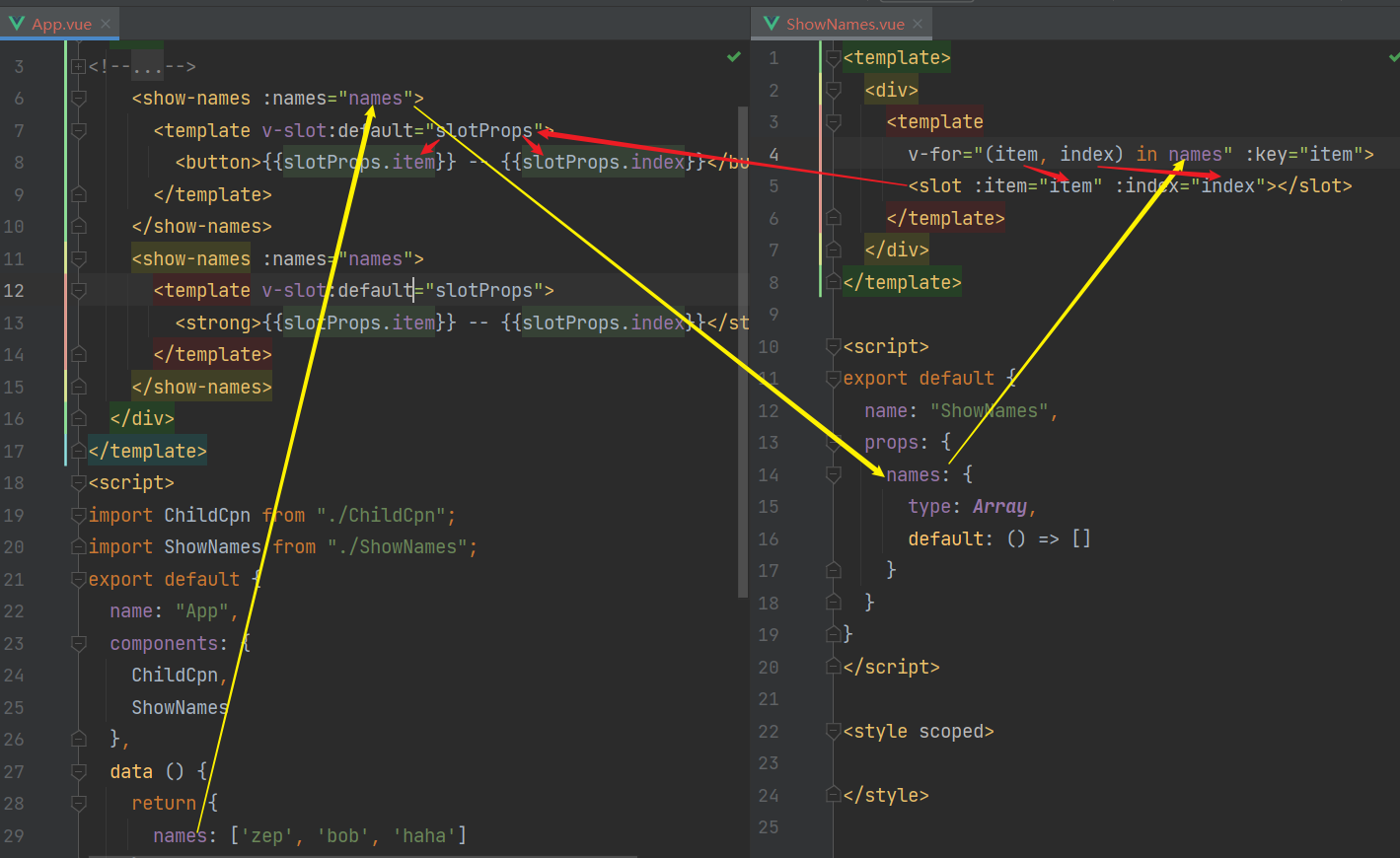This screenshot has width=1400, height=858.
Task: Collapse the data() function at line 27
Action: tap(79, 771)
